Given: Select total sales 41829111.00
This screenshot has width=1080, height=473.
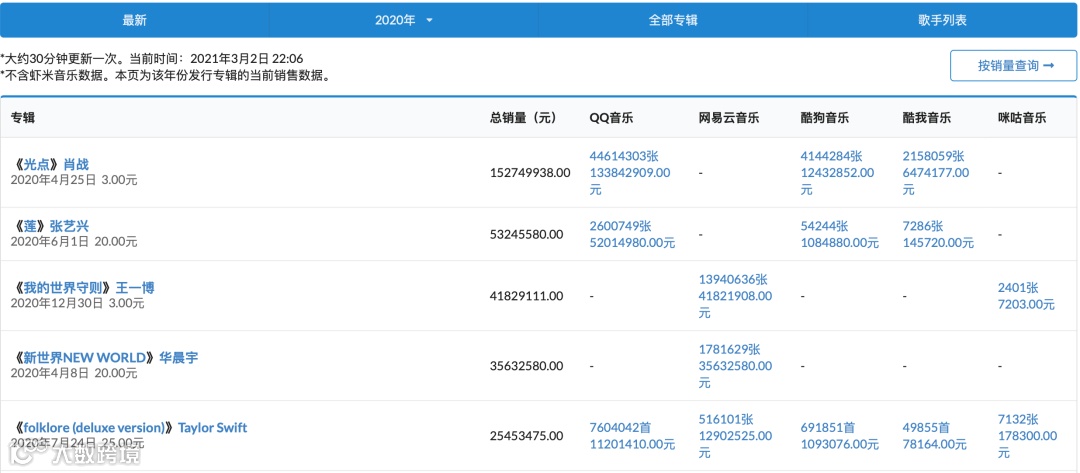Looking at the screenshot, I should (x=526, y=296).
